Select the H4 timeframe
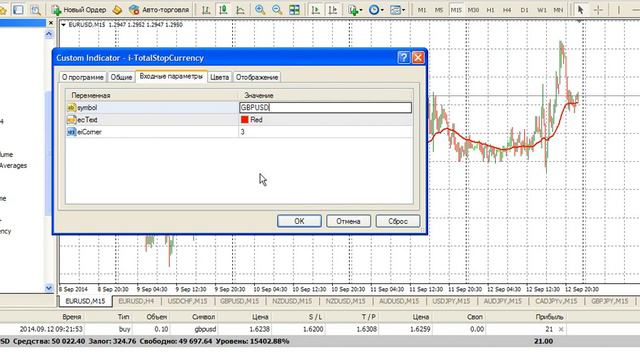 click(507, 9)
